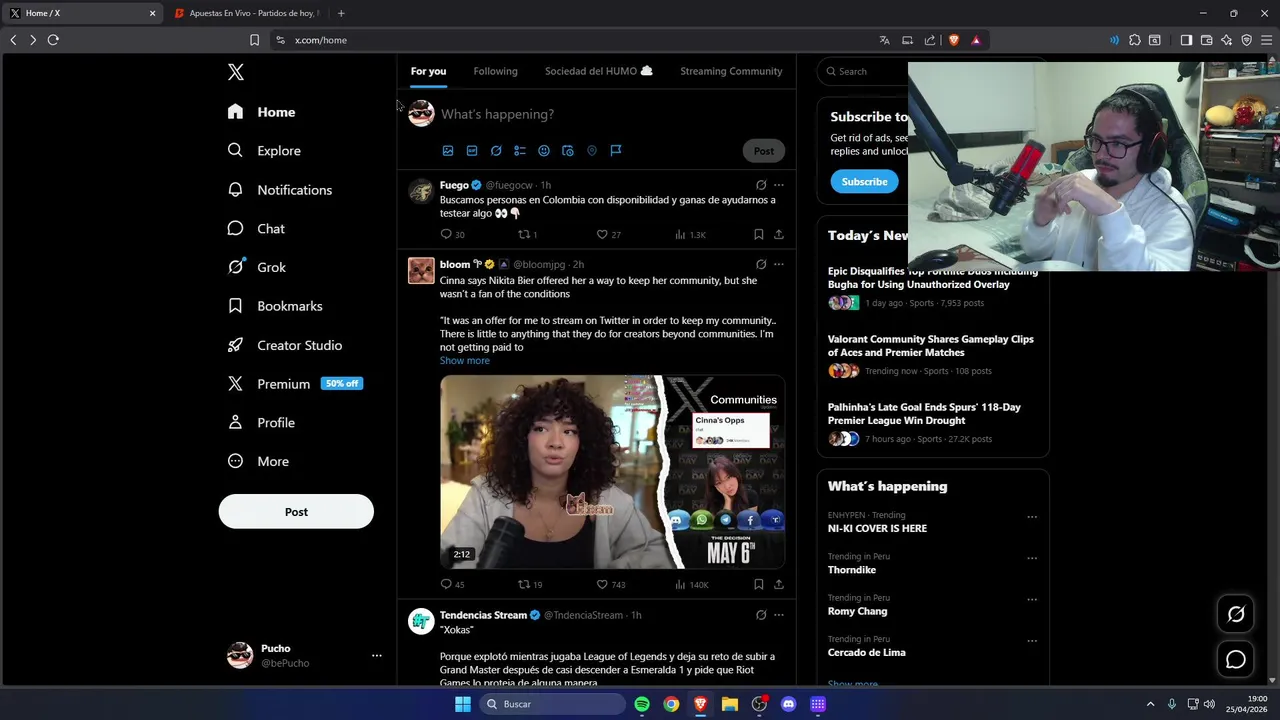Open more options on bloom post
This screenshot has height=720, width=1280.
click(779, 264)
